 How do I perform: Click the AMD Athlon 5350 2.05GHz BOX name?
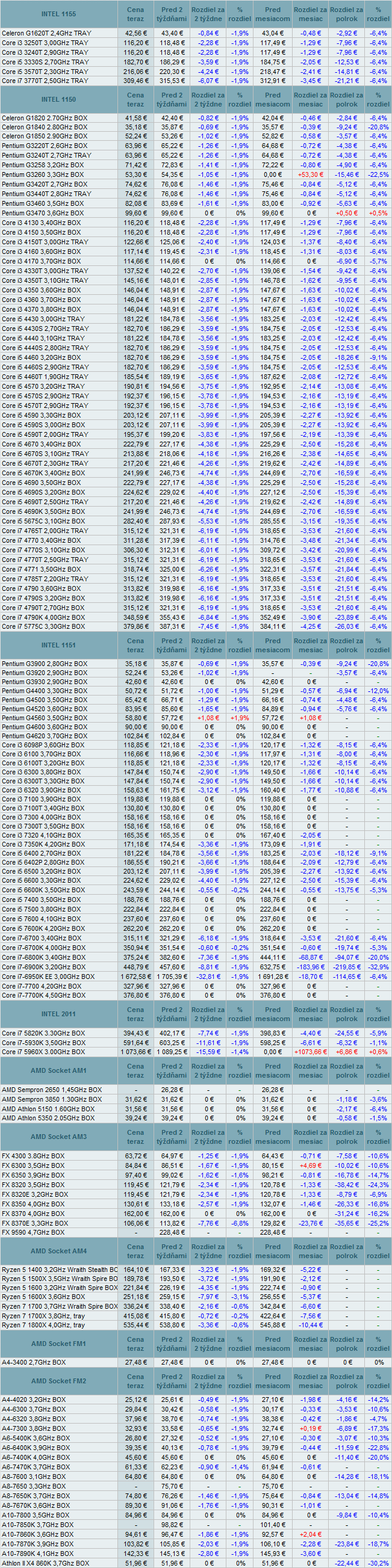[48, 1118]
